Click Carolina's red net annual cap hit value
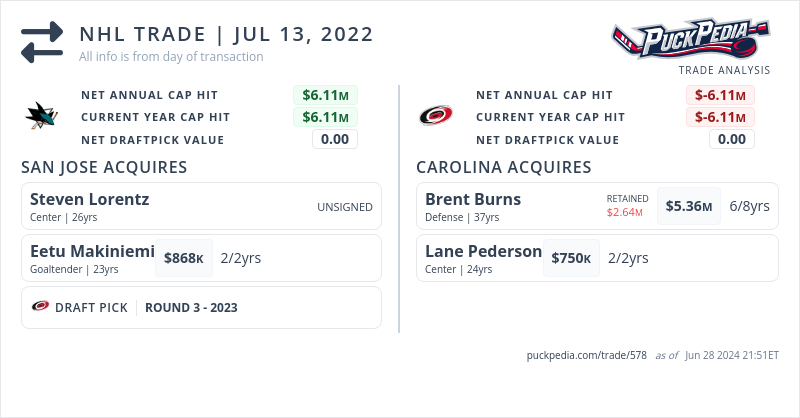The width and height of the screenshot is (800, 418). 720,95
